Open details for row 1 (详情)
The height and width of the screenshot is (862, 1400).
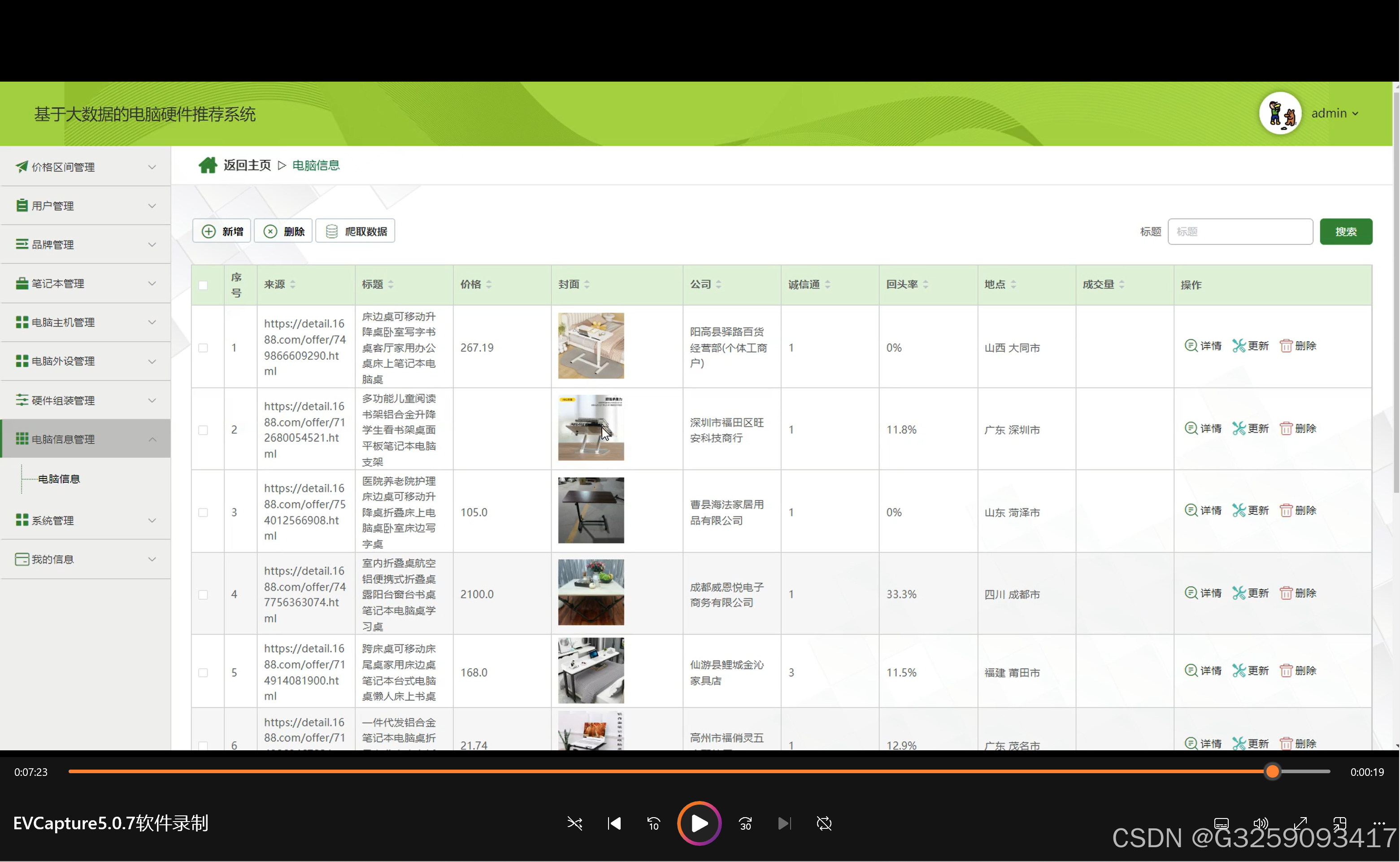pyautogui.click(x=1203, y=345)
